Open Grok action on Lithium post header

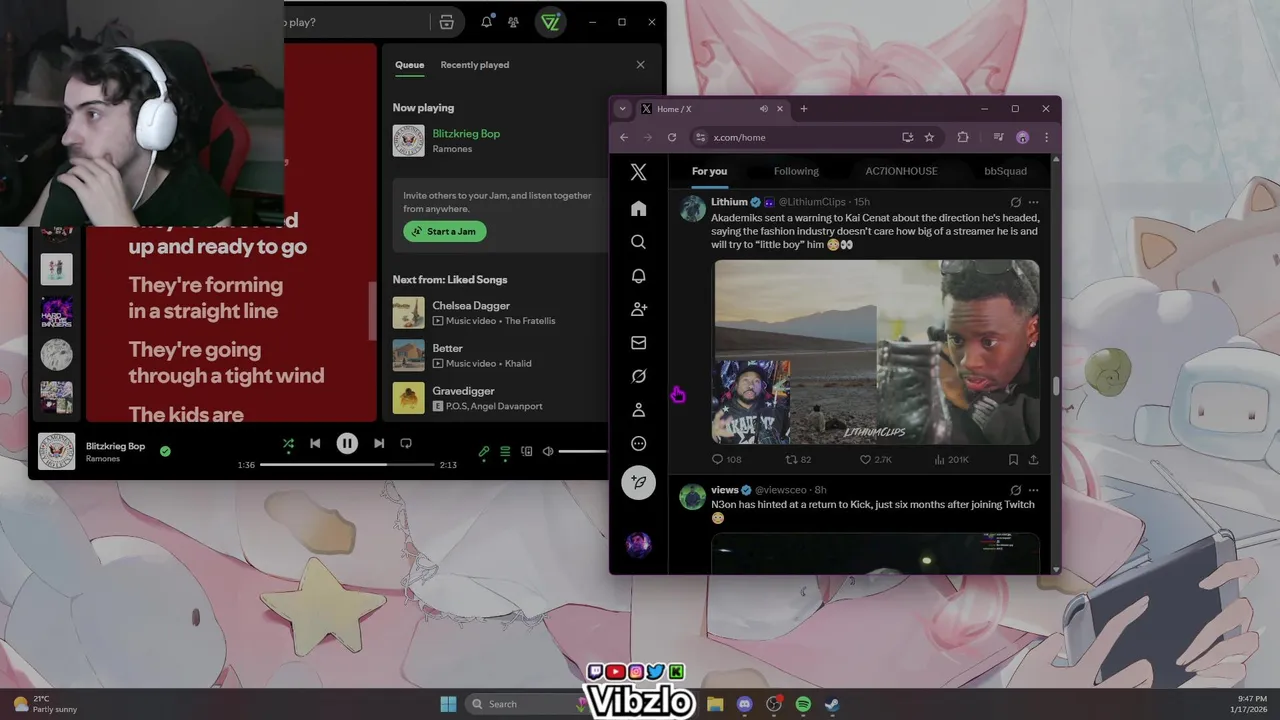coord(1015,202)
